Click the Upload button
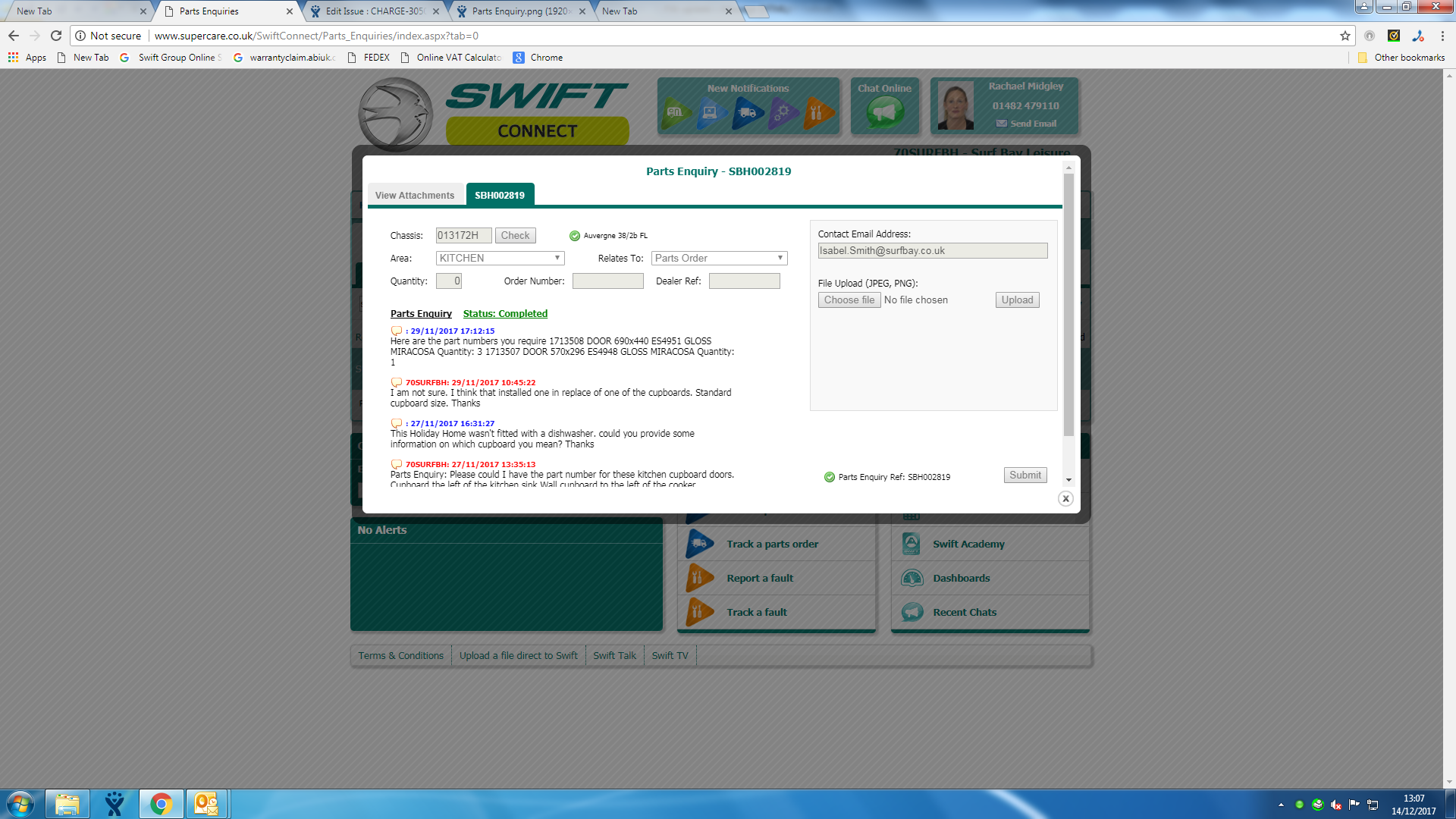1456x819 pixels. pyautogui.click(x=1017, y=300)
